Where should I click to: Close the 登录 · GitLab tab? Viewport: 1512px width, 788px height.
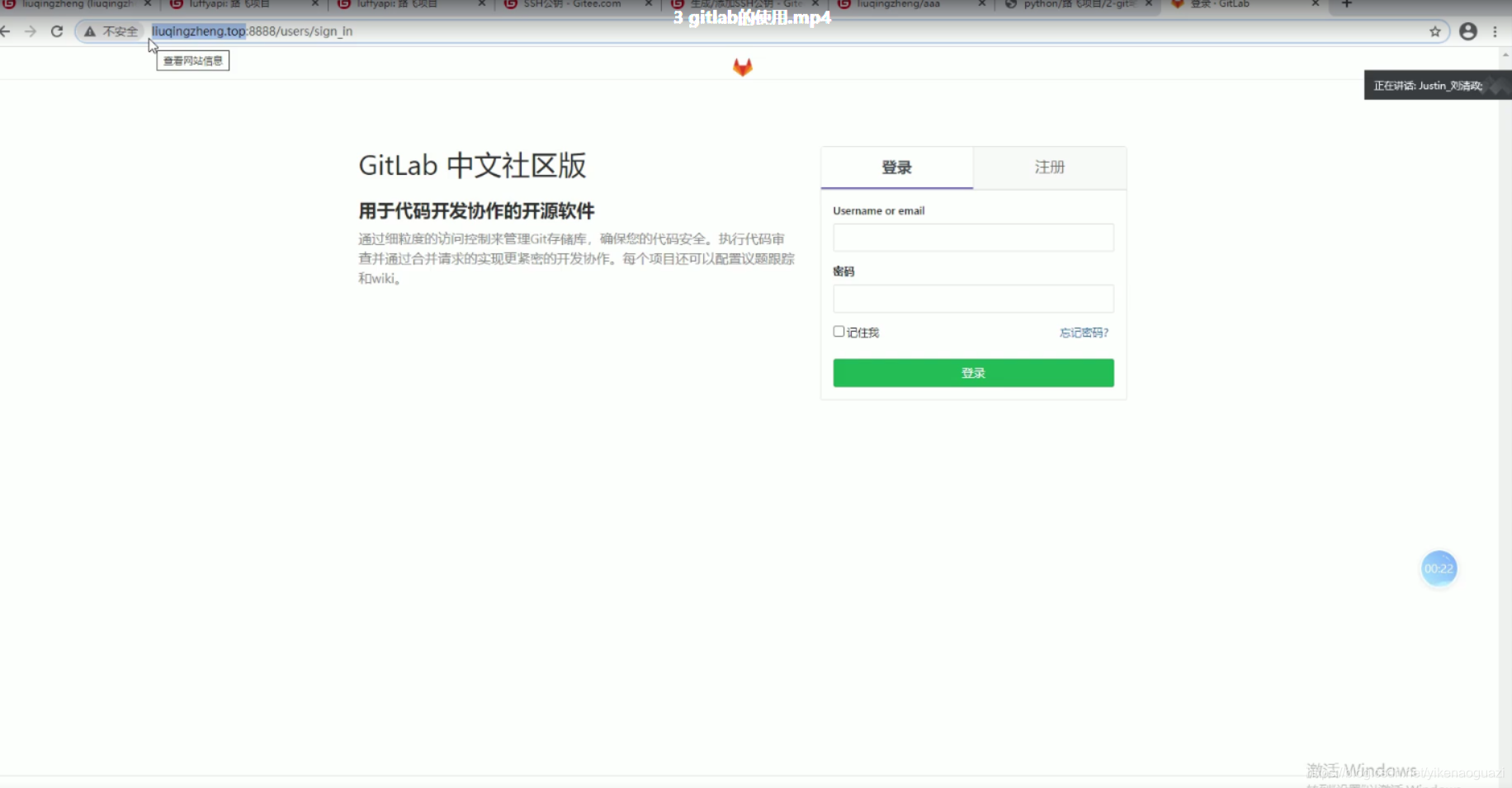tap(1316, 4)
